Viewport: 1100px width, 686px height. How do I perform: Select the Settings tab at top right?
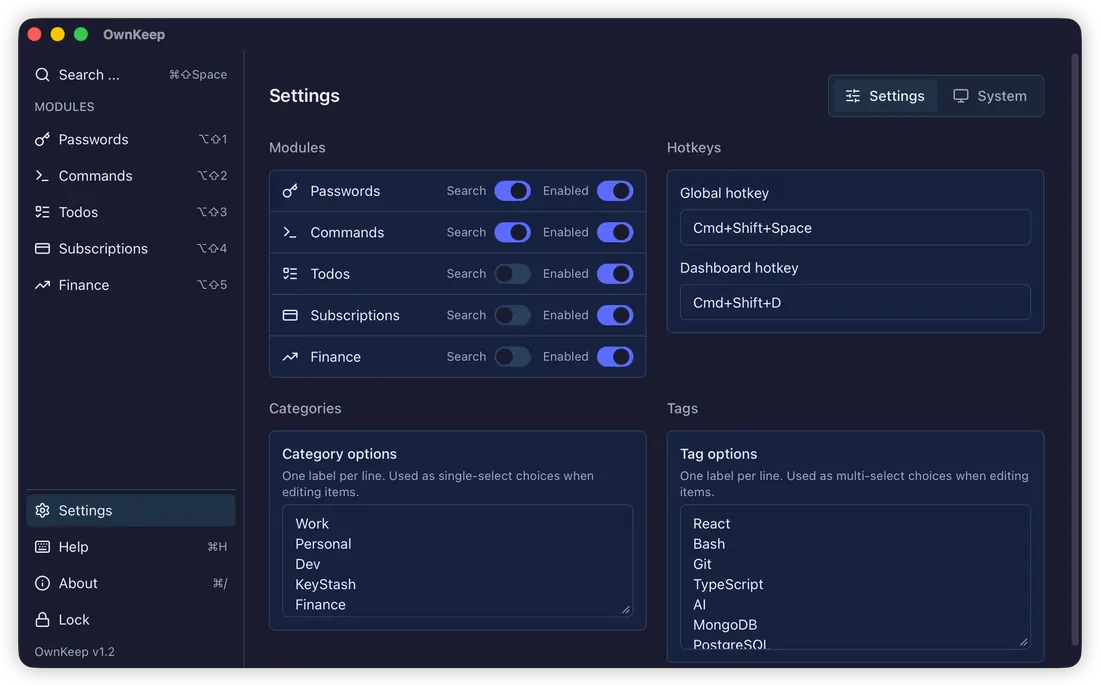coord(885,96)
